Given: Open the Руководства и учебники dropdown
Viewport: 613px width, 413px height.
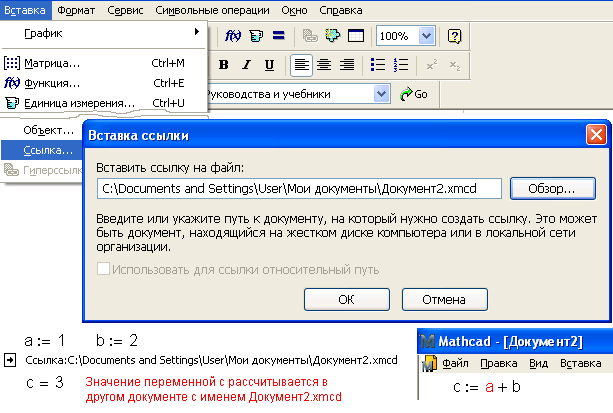Looking at the screenshot, I should coord(381,94).
